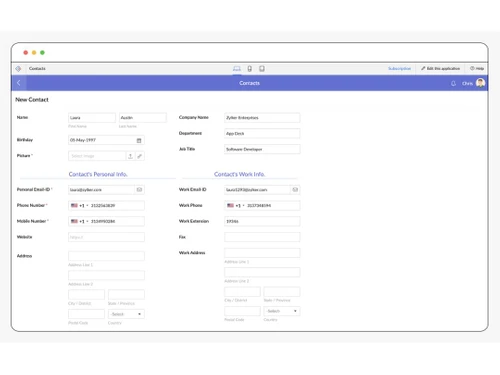Open the Subscription link

[x=399, y=69]
